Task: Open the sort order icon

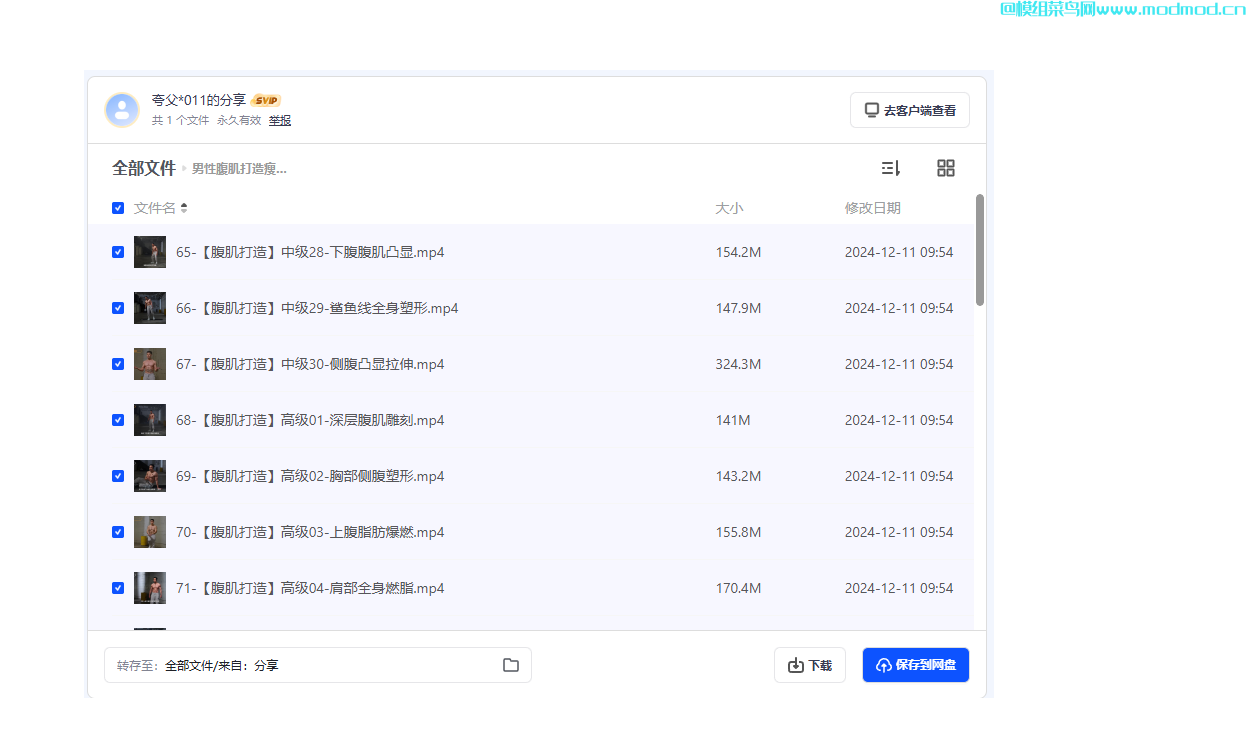Action: click(x=890, y=168)
